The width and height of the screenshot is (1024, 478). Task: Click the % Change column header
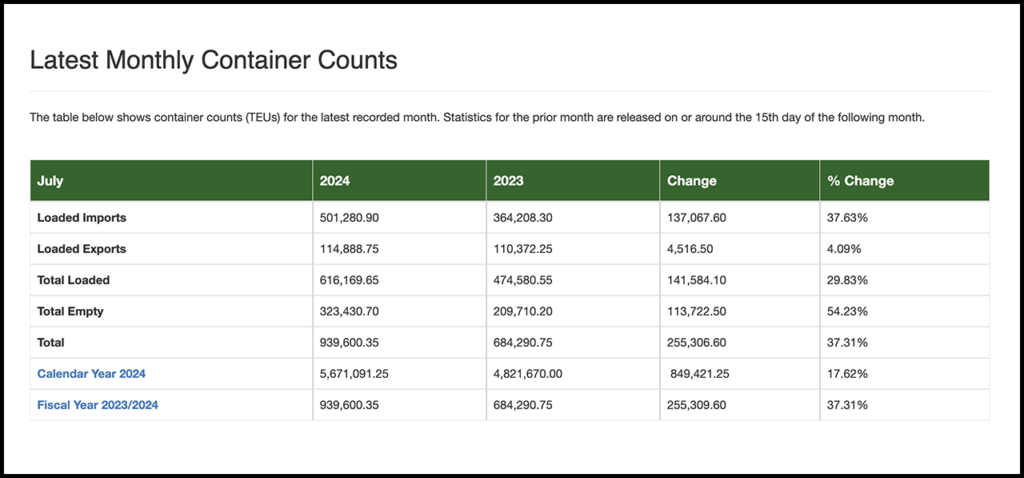(860, 181)
